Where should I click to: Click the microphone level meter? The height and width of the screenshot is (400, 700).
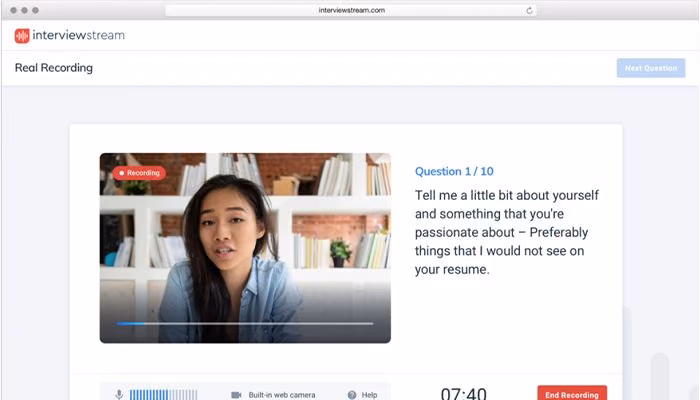(x=163, y=395)
